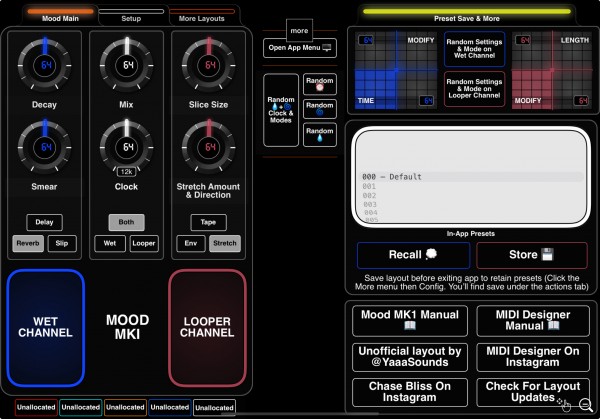Adjust the Smear knob
This screenshot has height=419, width=600.
(x=44, y=147)
